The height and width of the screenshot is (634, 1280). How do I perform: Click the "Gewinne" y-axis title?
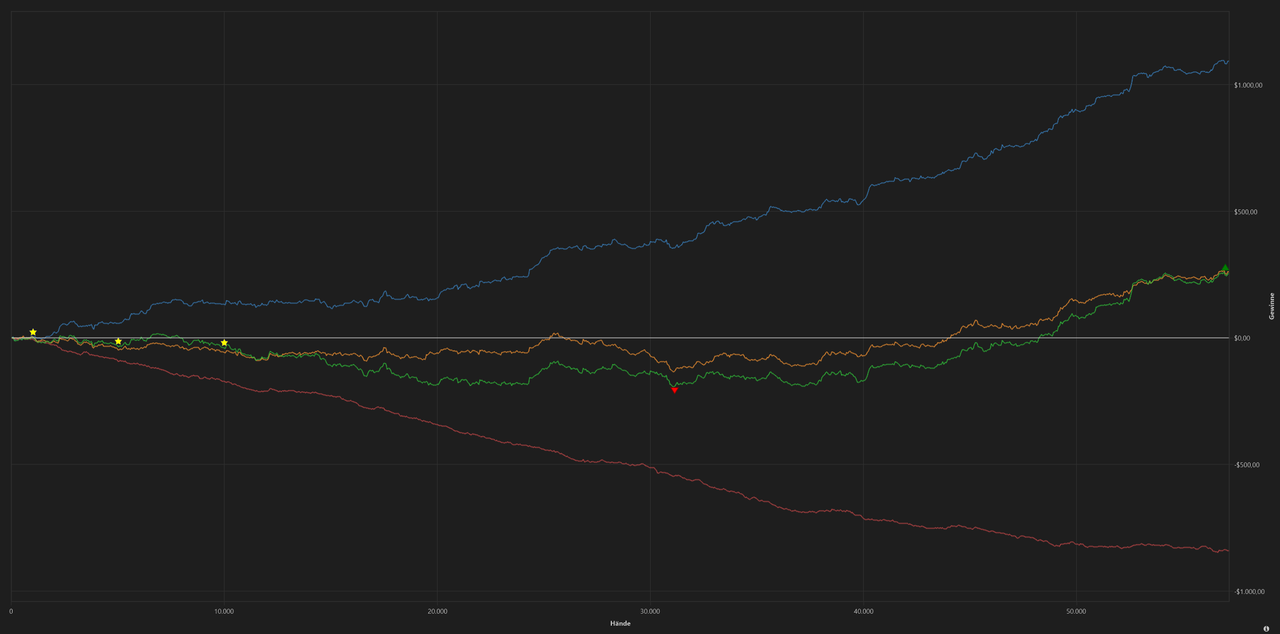coord(1272,305)
